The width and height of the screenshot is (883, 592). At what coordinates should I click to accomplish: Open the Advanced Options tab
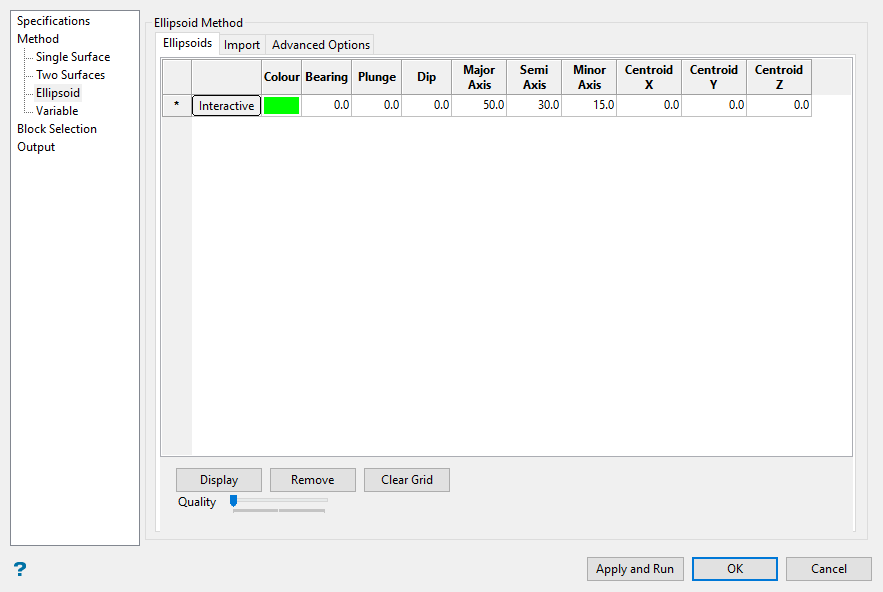tap(321, 45)
